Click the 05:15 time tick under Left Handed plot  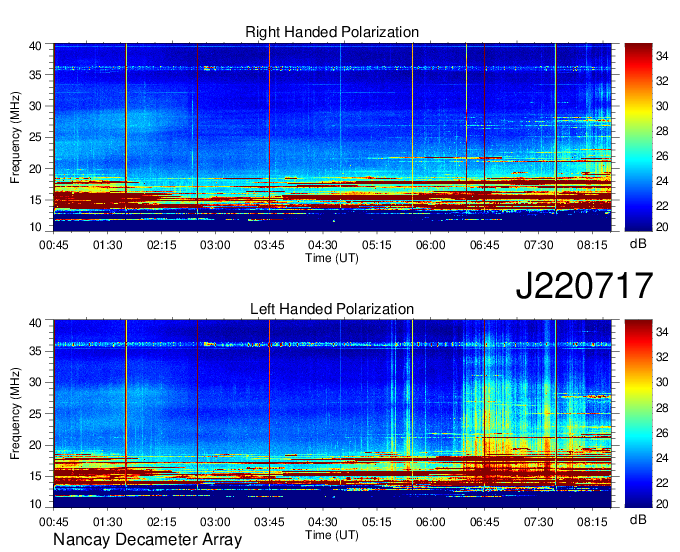point(376,522)
